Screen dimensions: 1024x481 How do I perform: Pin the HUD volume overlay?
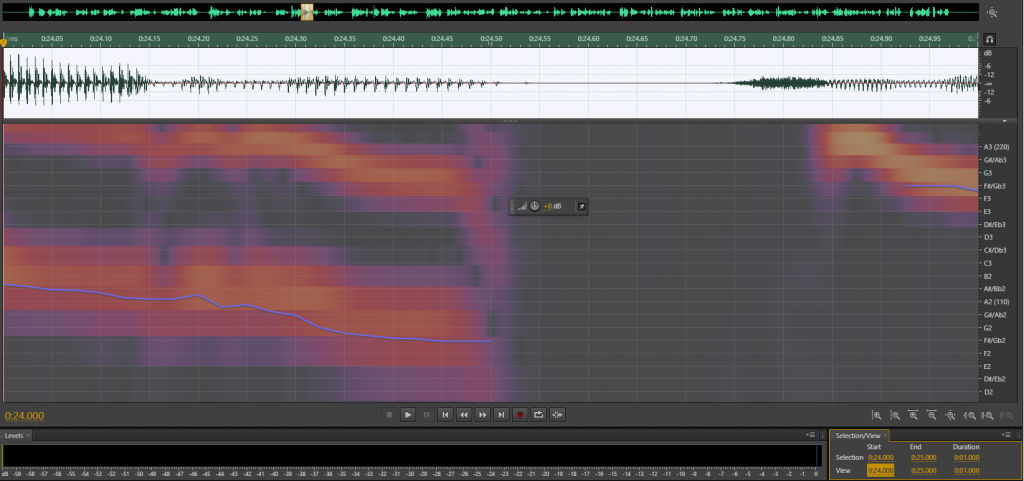click(x=582, y=206)
